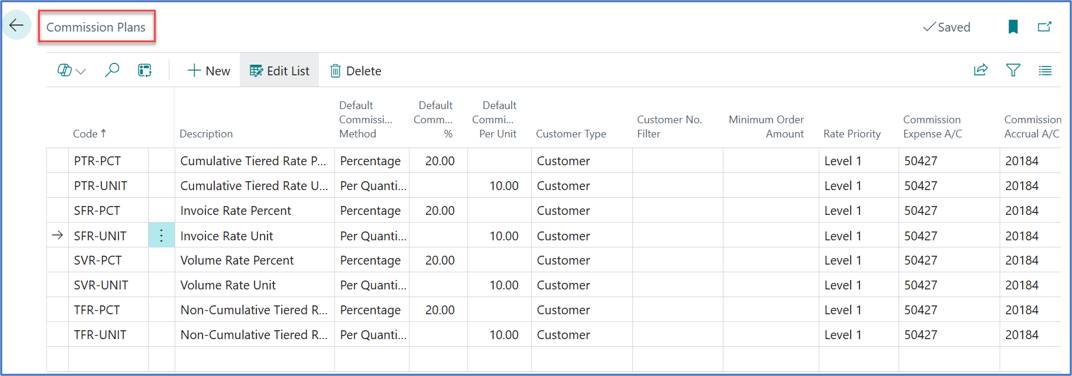1072x376 pixels.
Task: Click the empty Customer No. Filter cell for SFR-PCT
Action: point(678,211)
